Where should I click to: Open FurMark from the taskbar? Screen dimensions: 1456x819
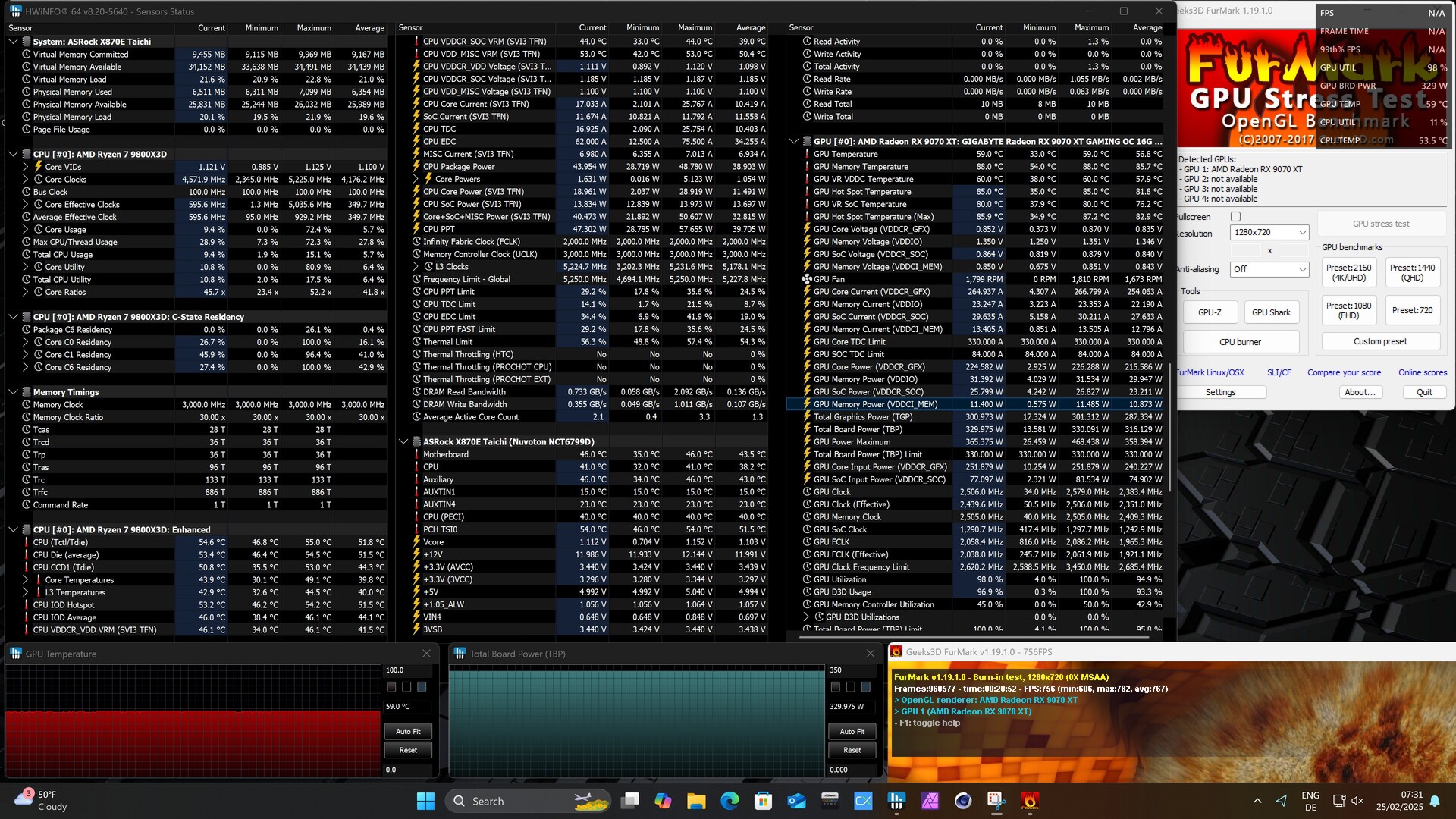(1030, 801)
